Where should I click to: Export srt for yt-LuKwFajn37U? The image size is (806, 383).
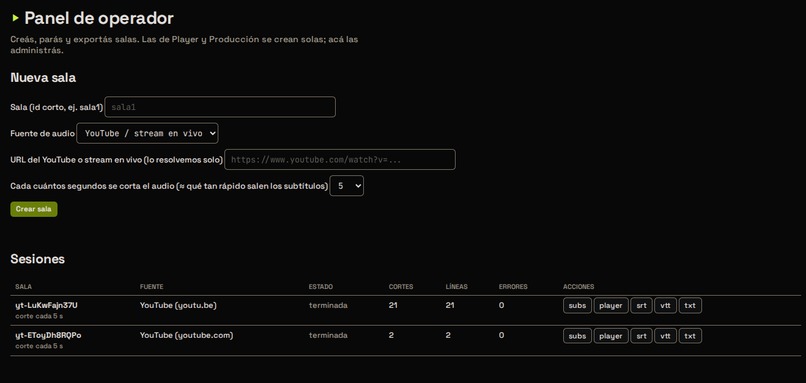[x=641, y=305]
